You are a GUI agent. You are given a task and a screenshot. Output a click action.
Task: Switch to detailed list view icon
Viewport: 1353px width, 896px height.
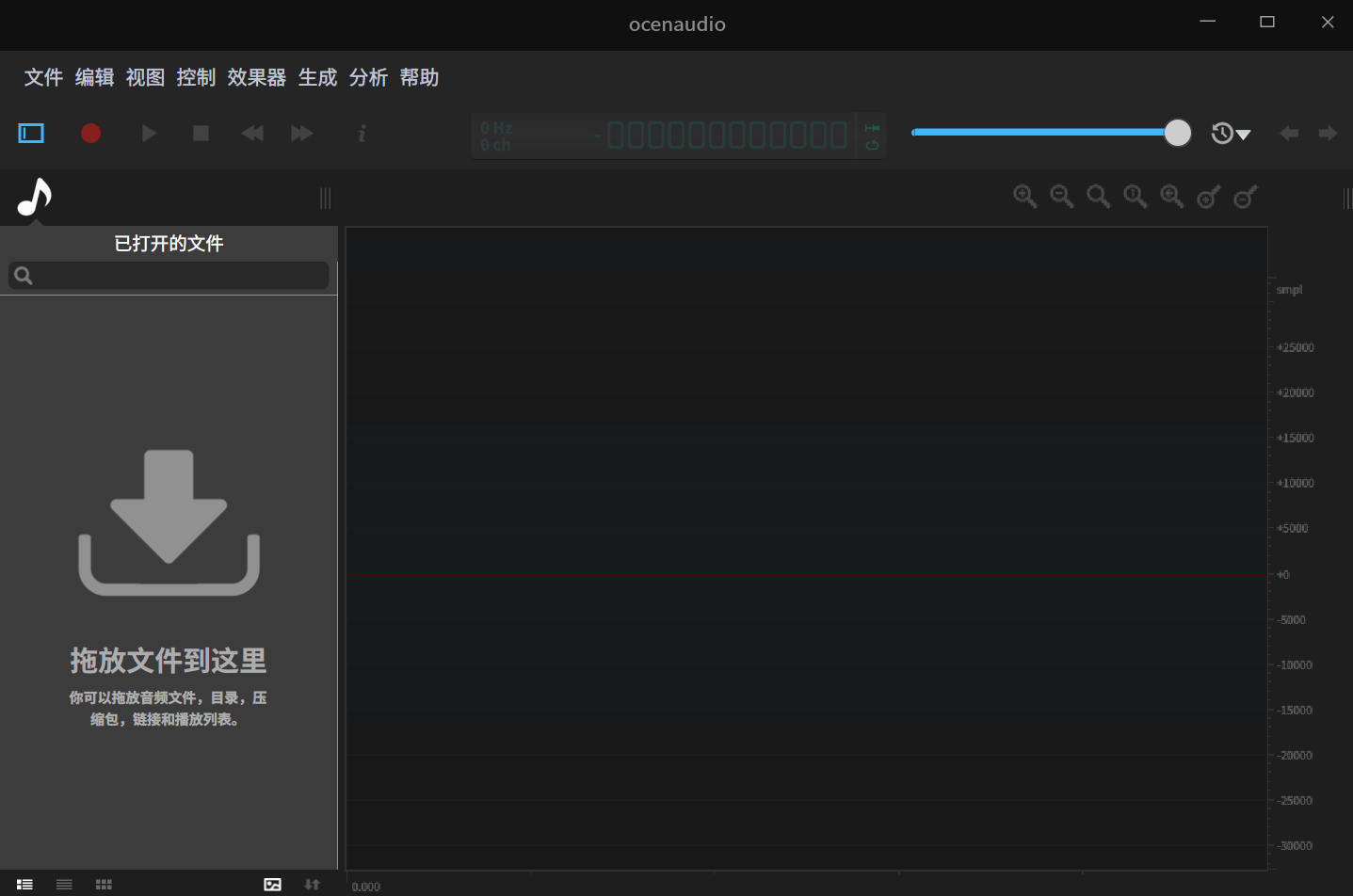24,885
